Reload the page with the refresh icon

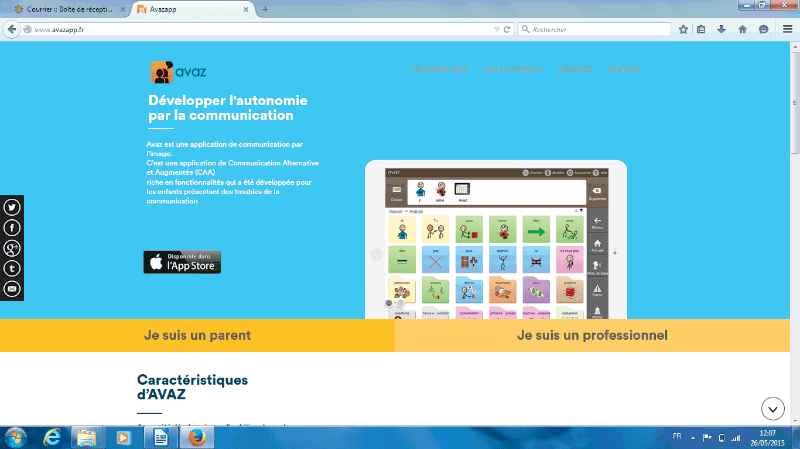tap(508, 29)
